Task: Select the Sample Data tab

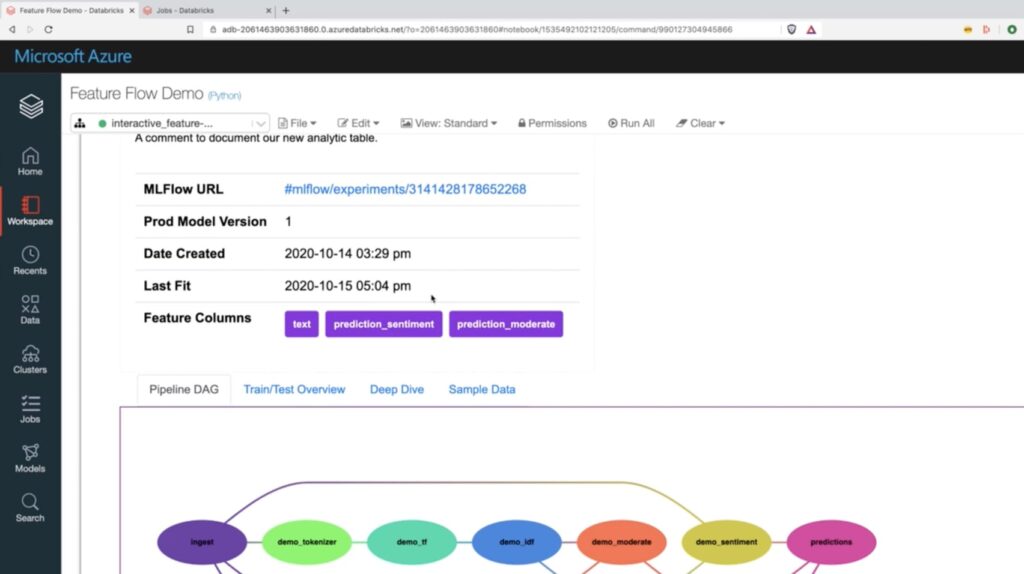Action: [482, 389]
